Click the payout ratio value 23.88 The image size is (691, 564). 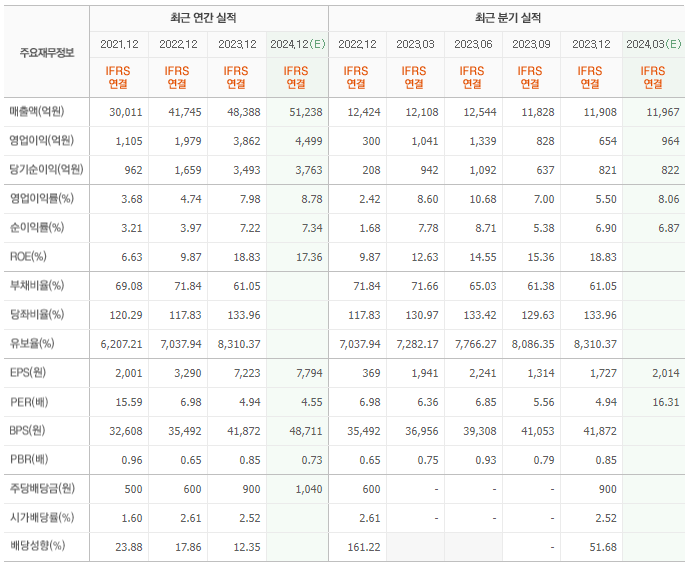pos(129,547)
